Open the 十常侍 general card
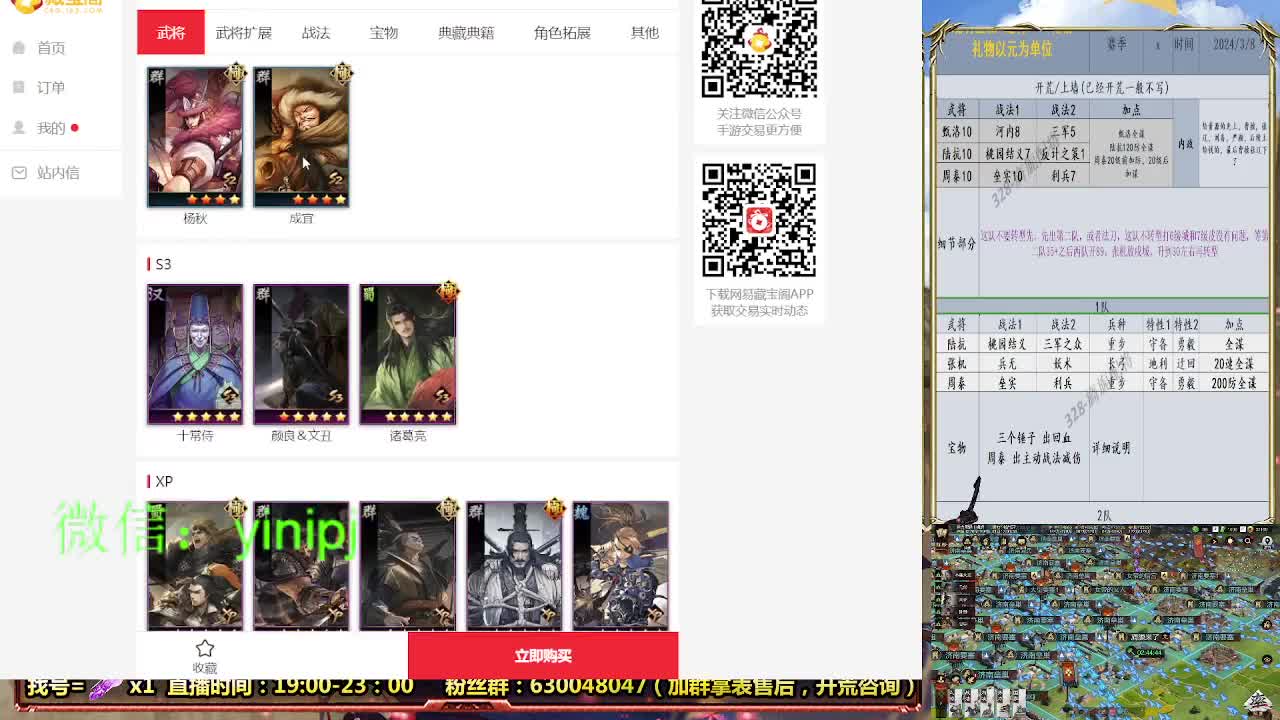This screenshot has width=1280, height=720. point(195,355)
